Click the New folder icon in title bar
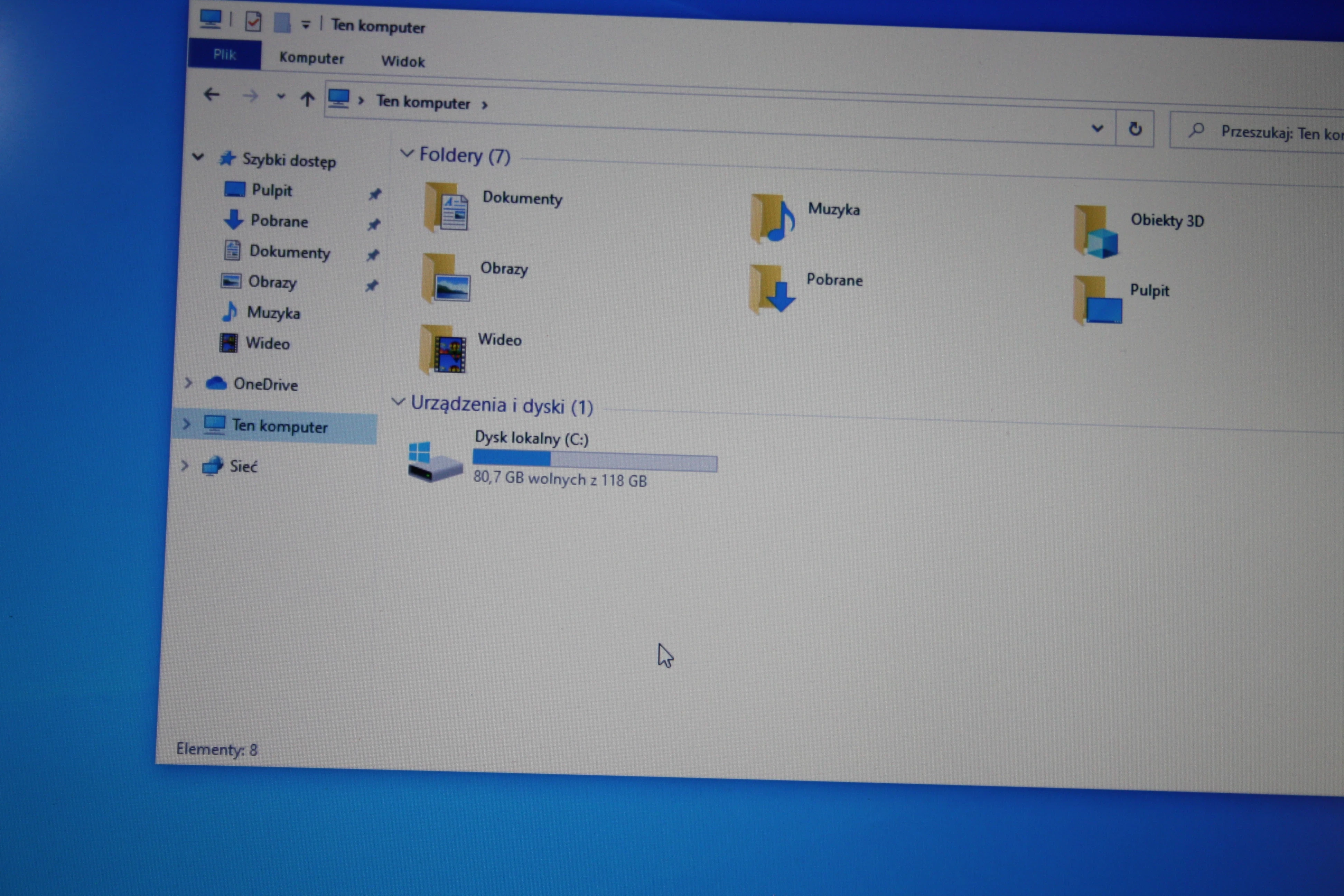This screenshot has width=1344, height=896. [282, 23]
